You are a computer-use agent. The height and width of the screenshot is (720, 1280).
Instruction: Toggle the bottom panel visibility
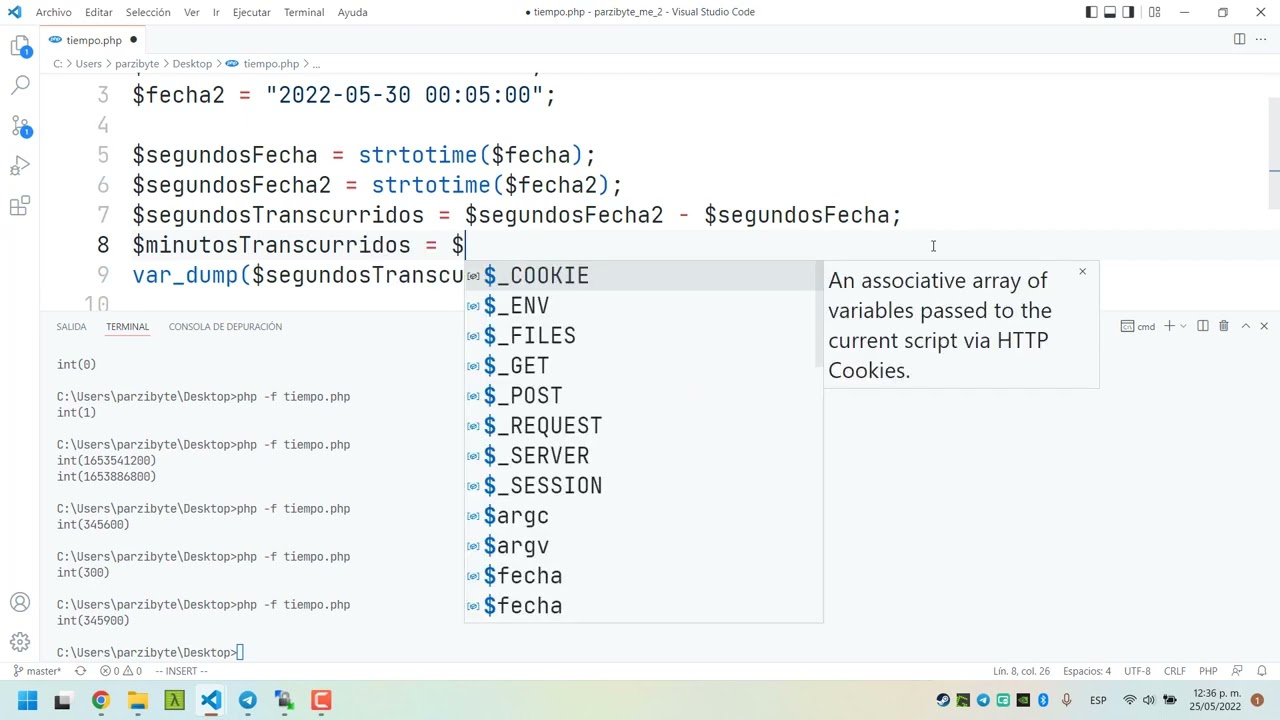(1110, 12)
